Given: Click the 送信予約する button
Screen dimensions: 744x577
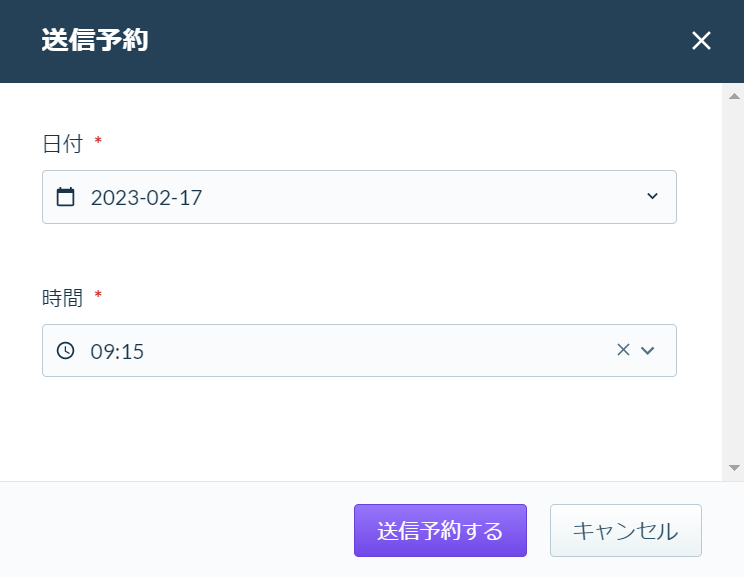Looking at the screenshot, I should click(440, 530).
